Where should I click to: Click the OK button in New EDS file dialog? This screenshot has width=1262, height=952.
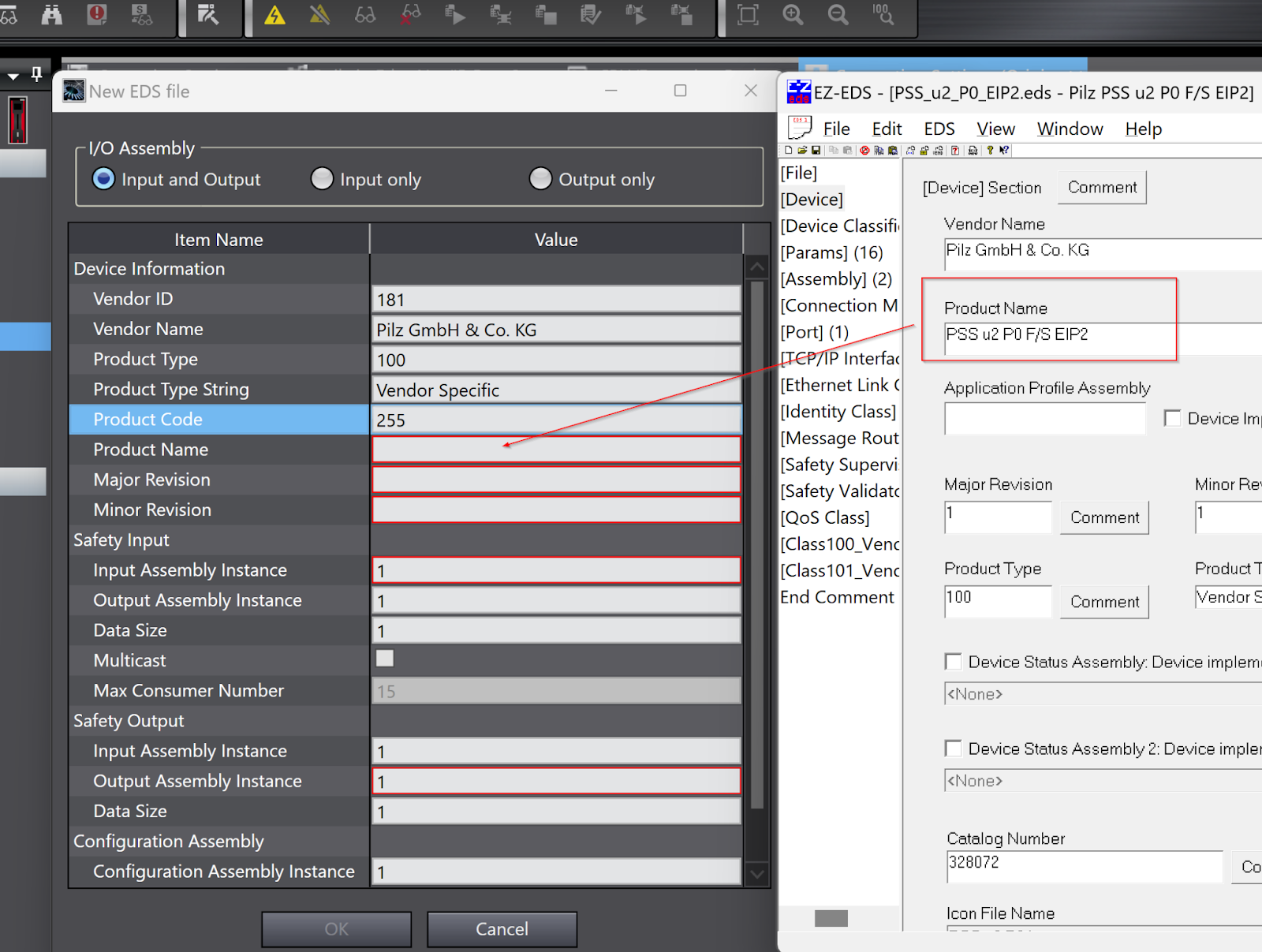coord(337,929)
